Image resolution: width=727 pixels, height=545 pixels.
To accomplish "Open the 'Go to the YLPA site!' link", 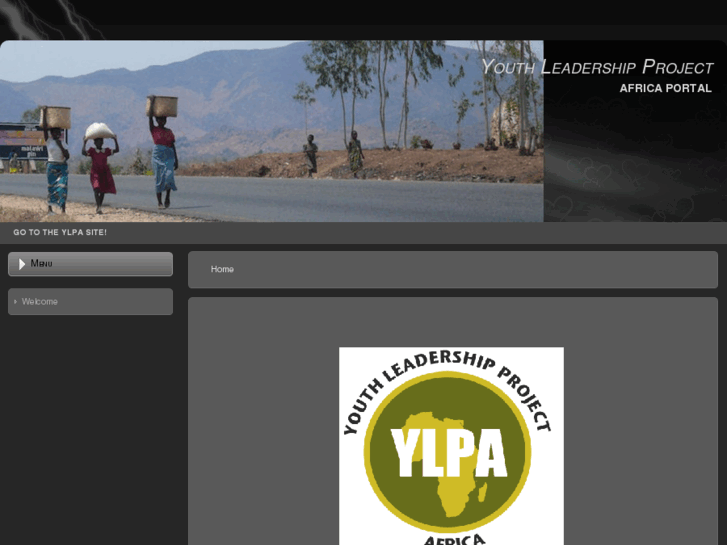I will pyautogui.click(x=60, y=232).
